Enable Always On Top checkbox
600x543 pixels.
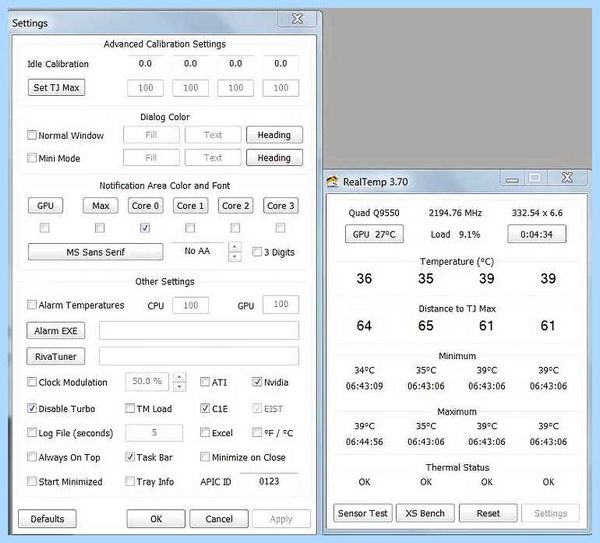[32, 457]
